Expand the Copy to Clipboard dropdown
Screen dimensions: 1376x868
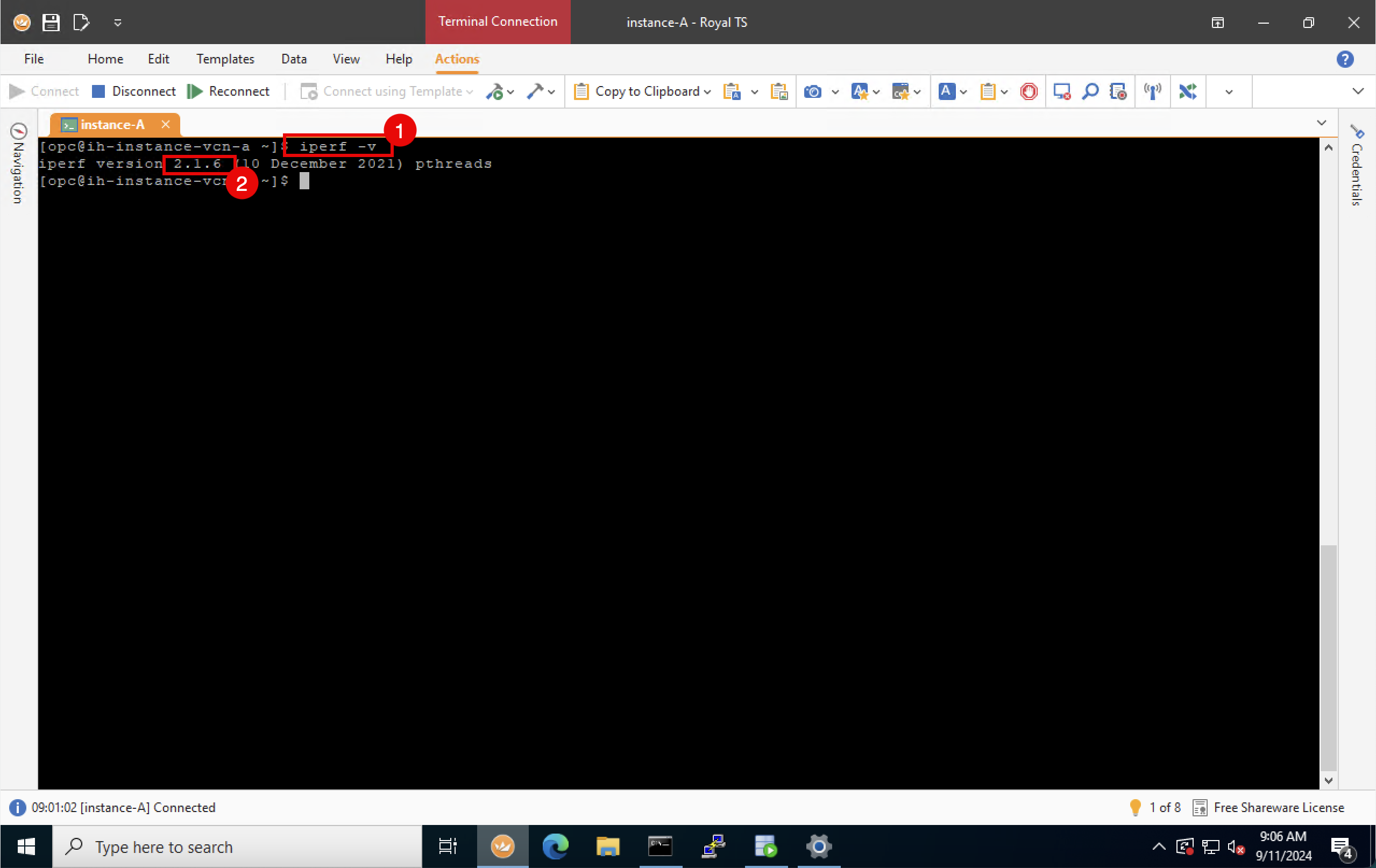(x=707, y=92)
